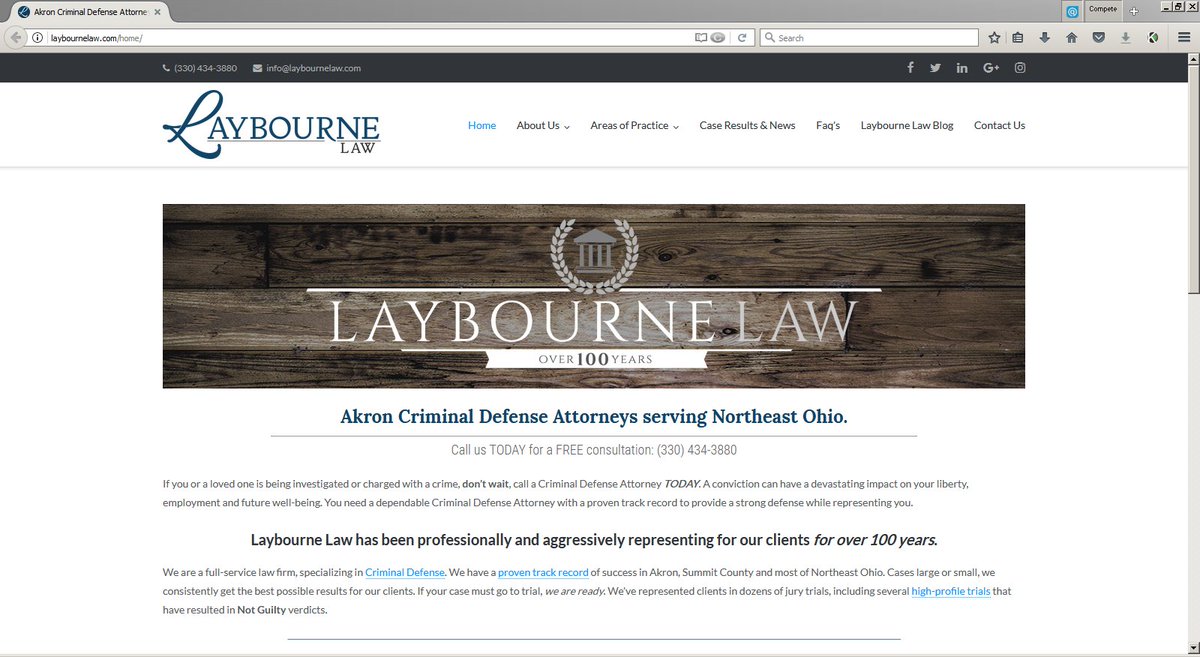The image size is (1200, 657).
Task: Bookmark this page with the star
Action: 994,38
